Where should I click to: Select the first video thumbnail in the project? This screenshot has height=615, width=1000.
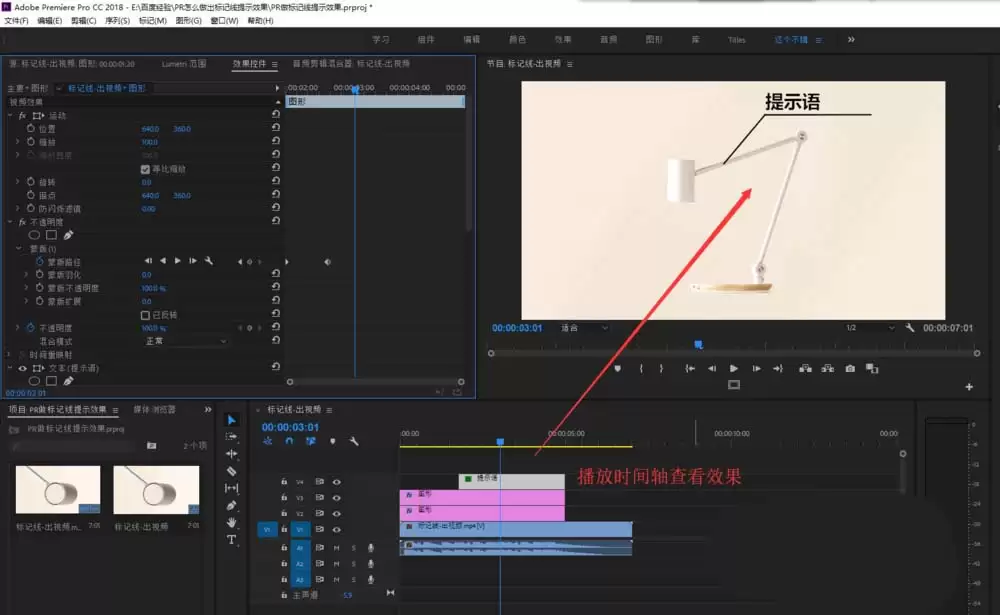point(58,489)
